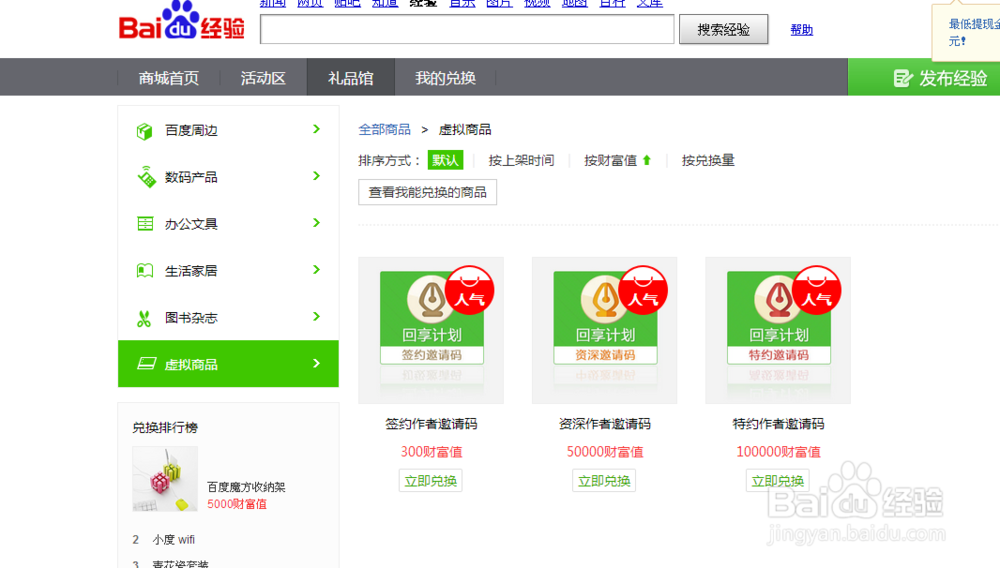Click the 小度 wifi ranking entry
The image size is (1000, 568).
coord(173,540)
